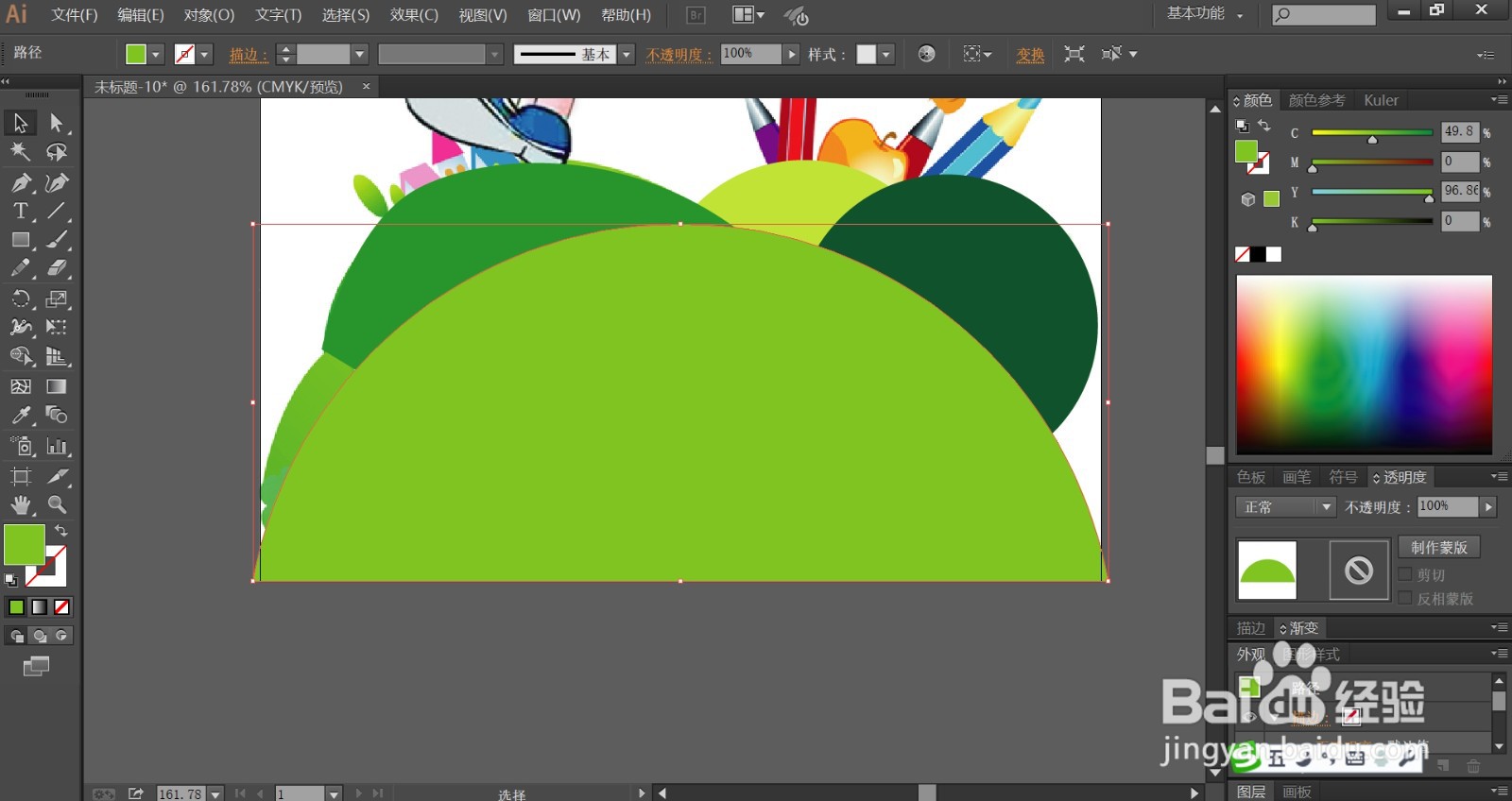
Task: Click the 变换 link in control bar
Action: pyautogui.click(x=1030, y=55)
